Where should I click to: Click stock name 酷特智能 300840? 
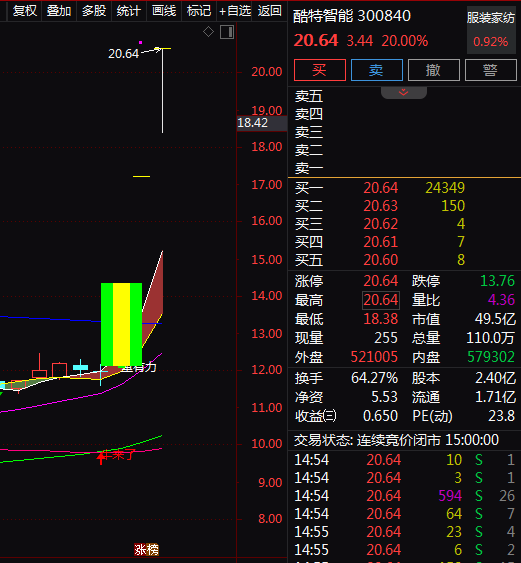352,16
